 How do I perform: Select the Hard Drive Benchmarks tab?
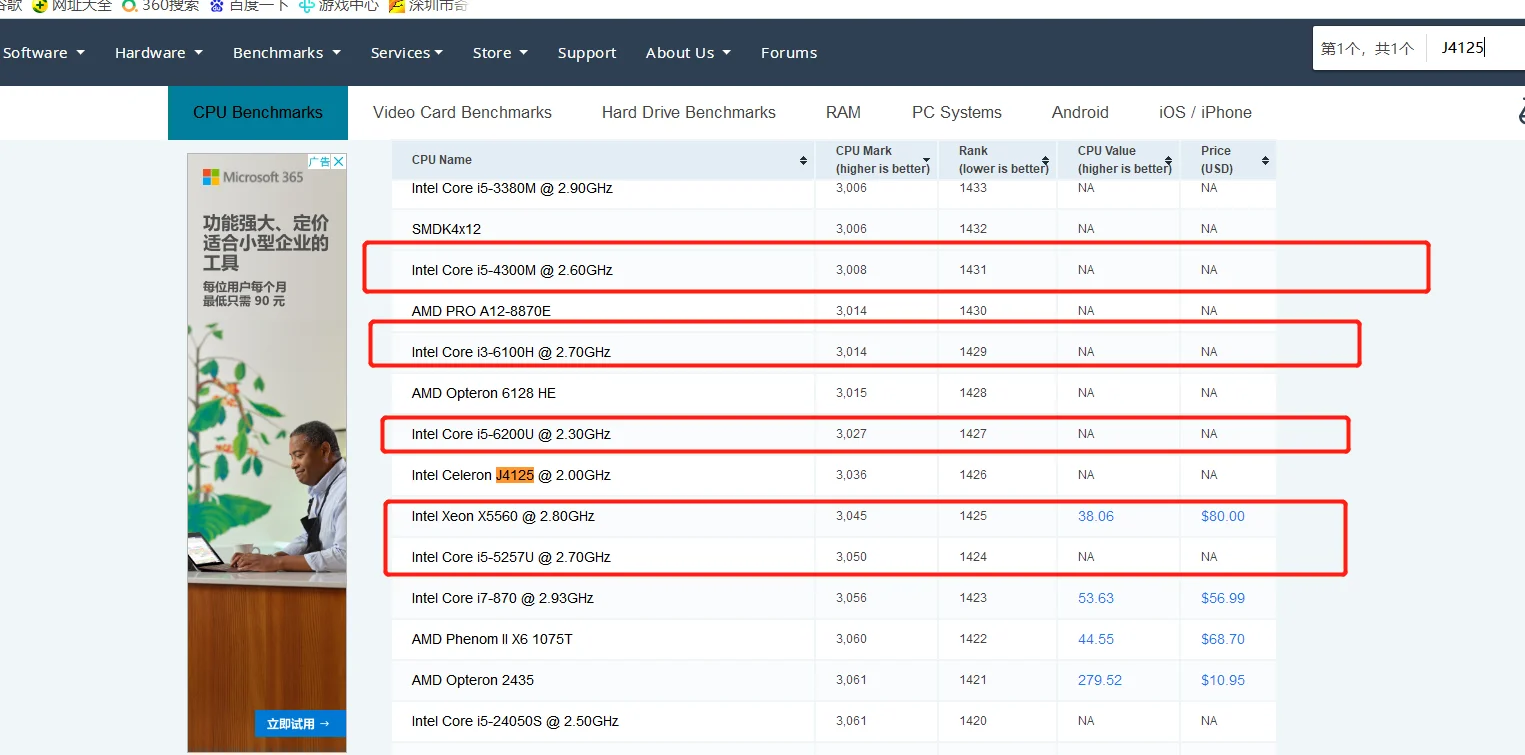tap(688, 112)
